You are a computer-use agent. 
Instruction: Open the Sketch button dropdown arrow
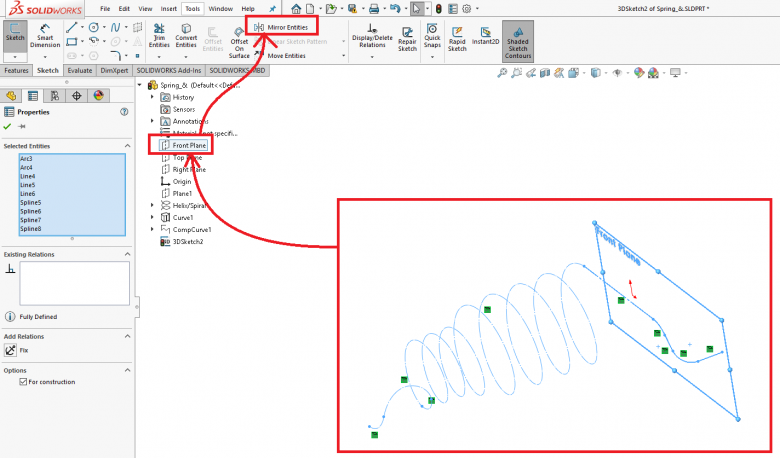[15, 57]
